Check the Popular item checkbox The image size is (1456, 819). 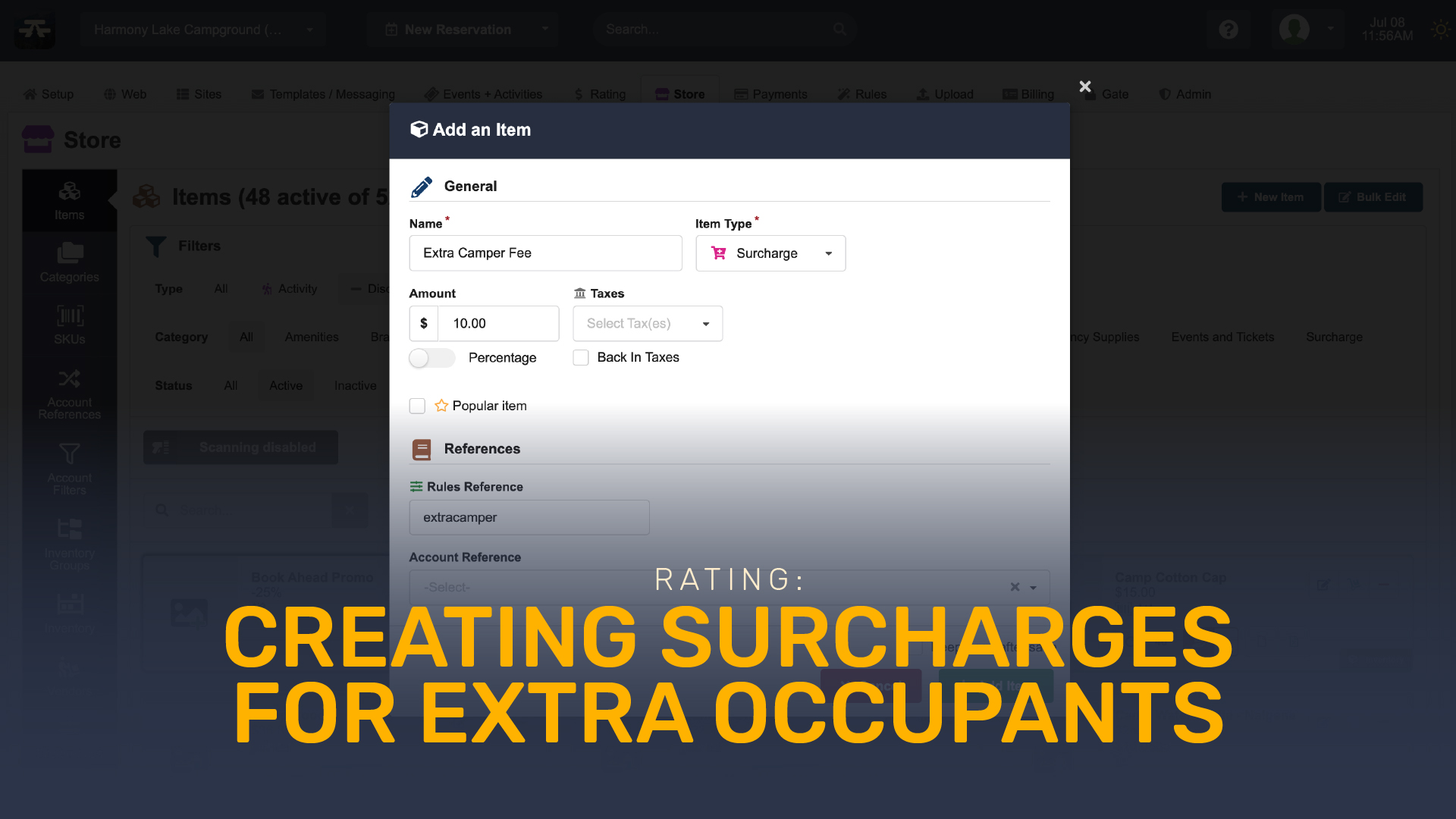pyautogui.click(x=417, y=406)
